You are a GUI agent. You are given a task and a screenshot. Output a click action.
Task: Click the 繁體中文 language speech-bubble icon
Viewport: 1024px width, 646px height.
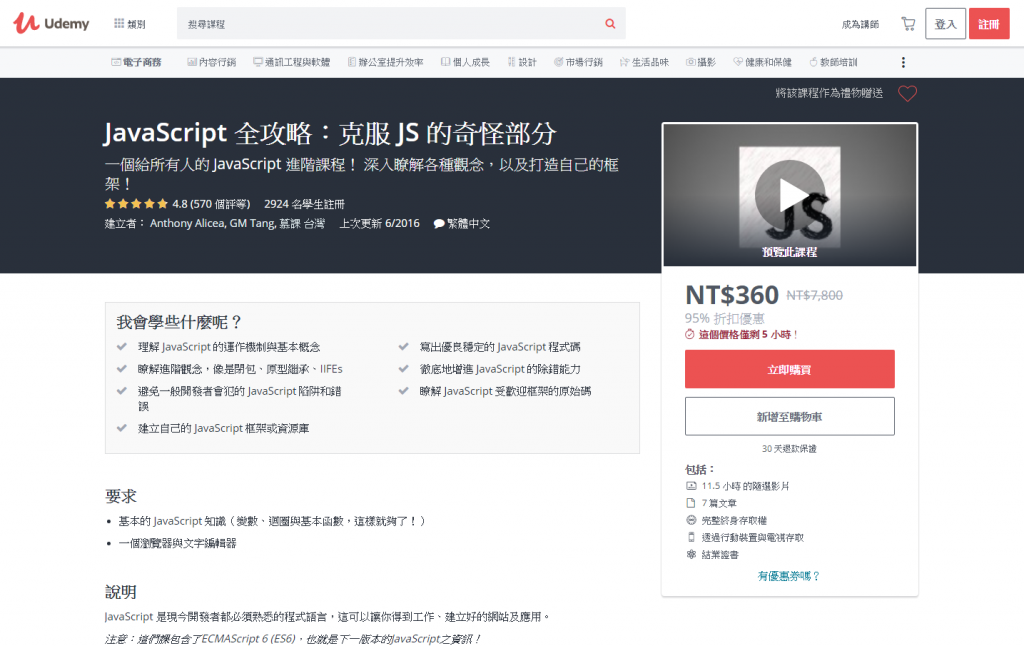(x=439, y=224)
